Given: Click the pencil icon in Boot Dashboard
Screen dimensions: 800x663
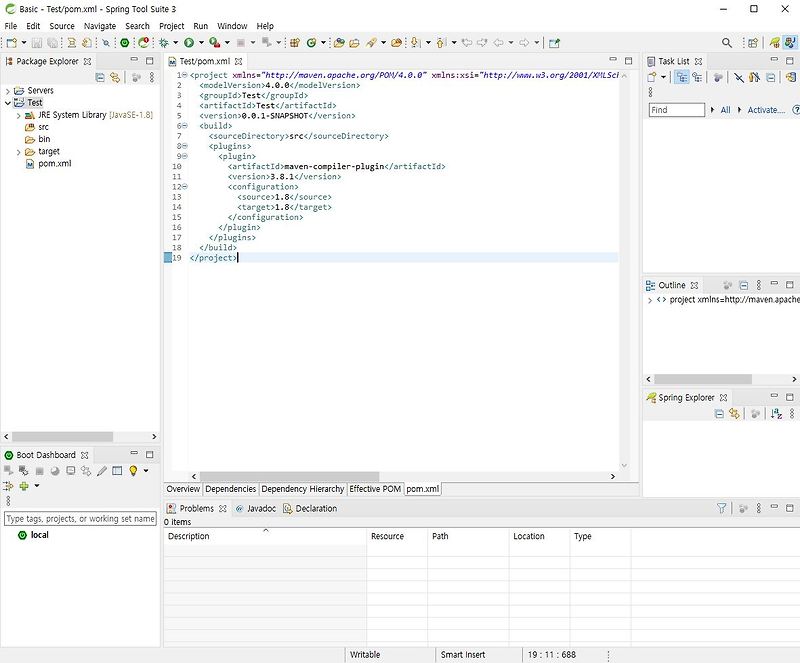Looking at the screenshot, I should [102, 471].
